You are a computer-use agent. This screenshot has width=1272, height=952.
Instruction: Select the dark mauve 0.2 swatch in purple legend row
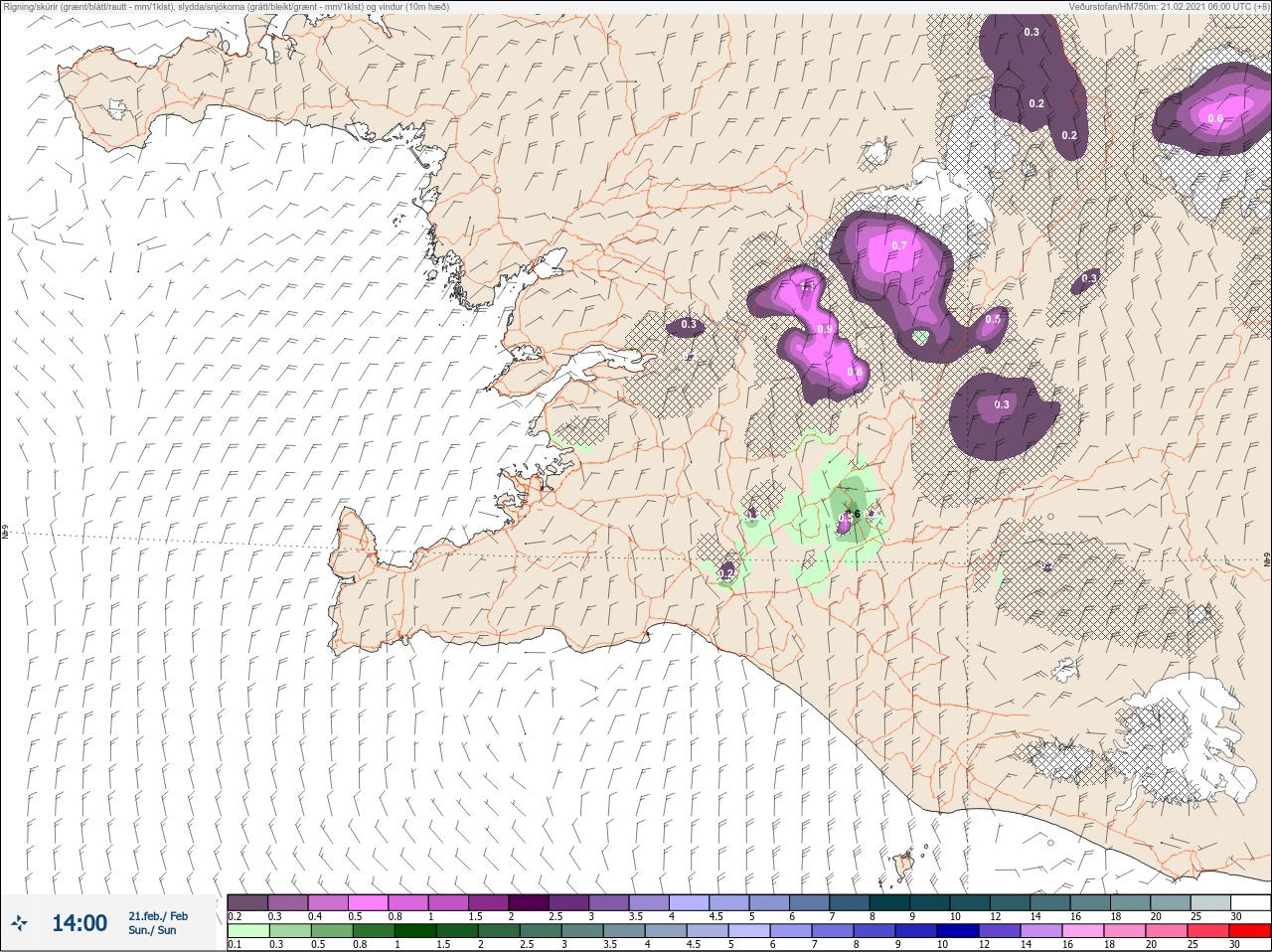click(247, 902)
